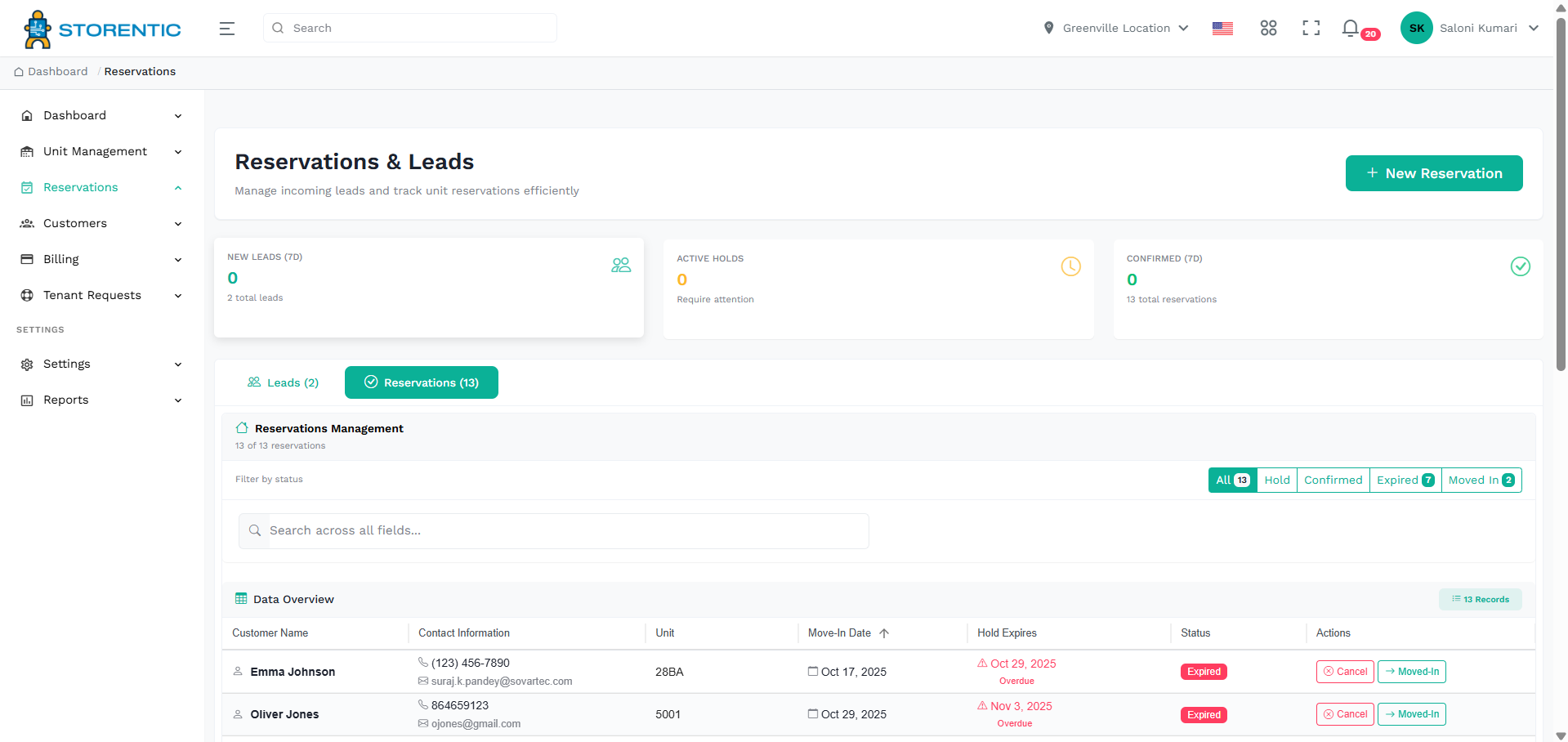Click the search across all fields input

coord(553,530)
